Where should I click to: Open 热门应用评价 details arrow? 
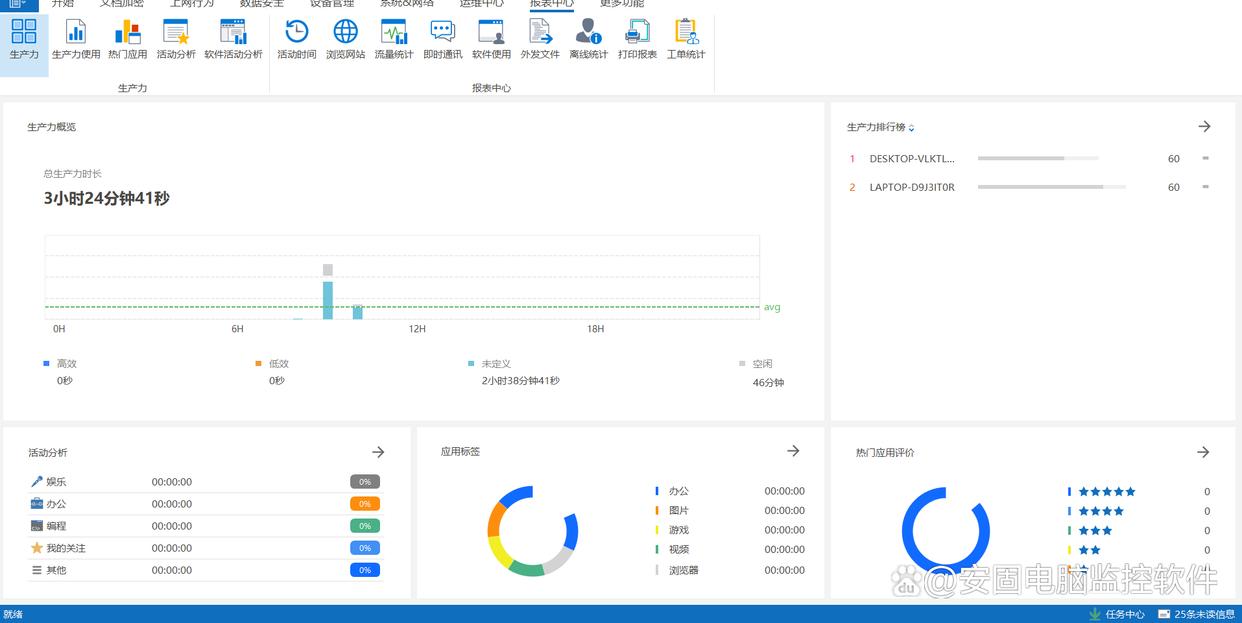click(1203, 452)
